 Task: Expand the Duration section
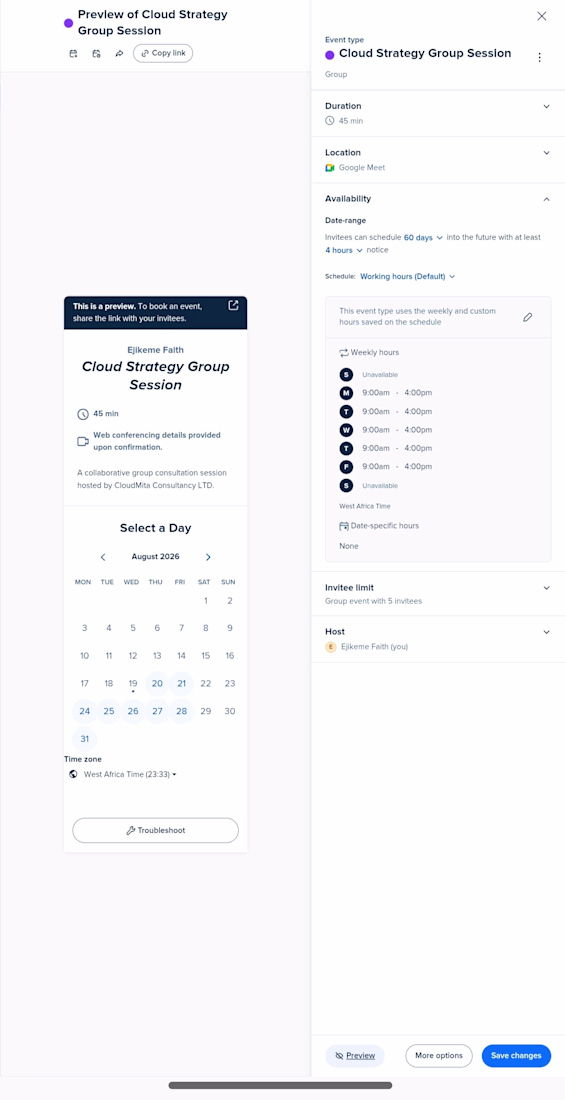[547, 106]
